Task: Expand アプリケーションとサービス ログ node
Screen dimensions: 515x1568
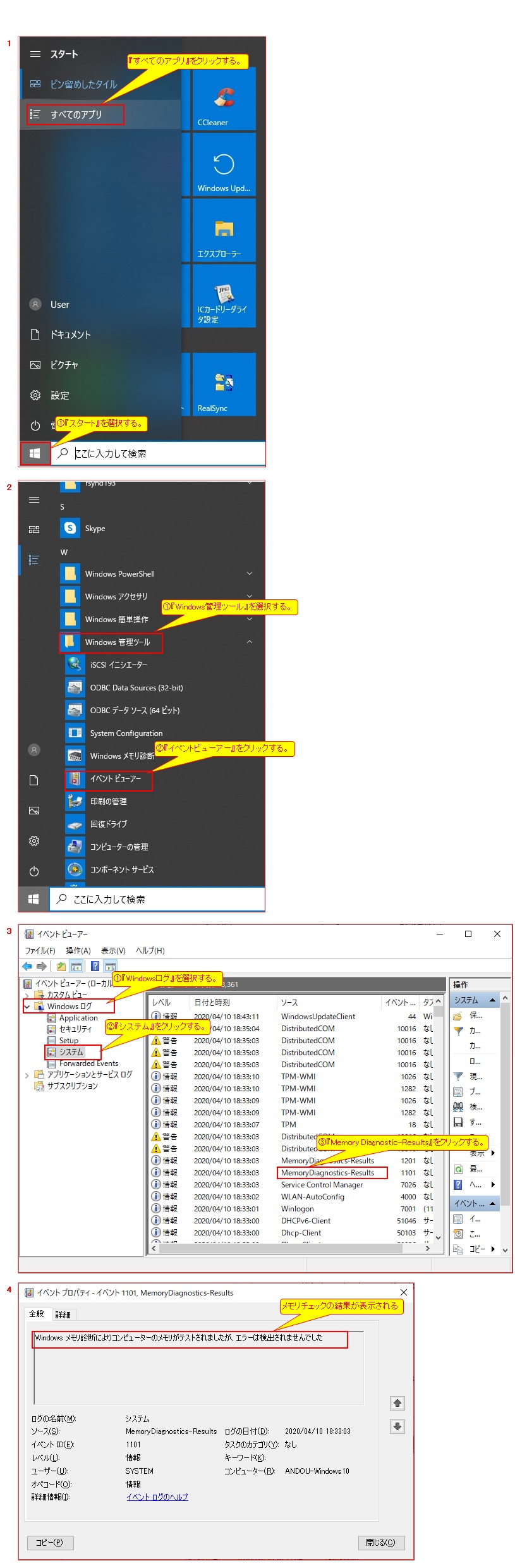Action: (x=27, y=1074)
